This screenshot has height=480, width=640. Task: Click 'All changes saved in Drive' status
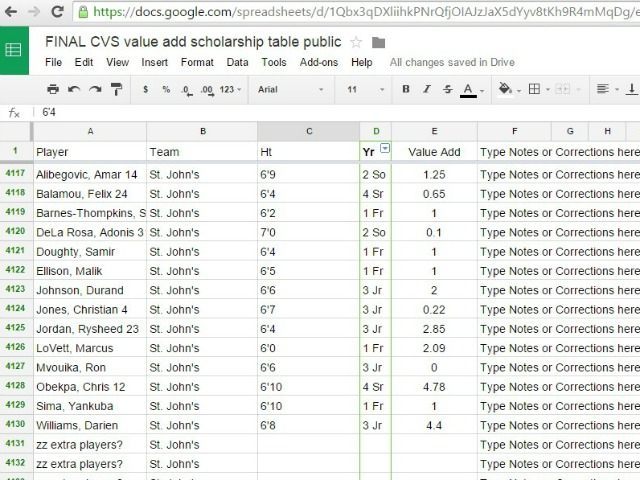click(x=452, y=62)
